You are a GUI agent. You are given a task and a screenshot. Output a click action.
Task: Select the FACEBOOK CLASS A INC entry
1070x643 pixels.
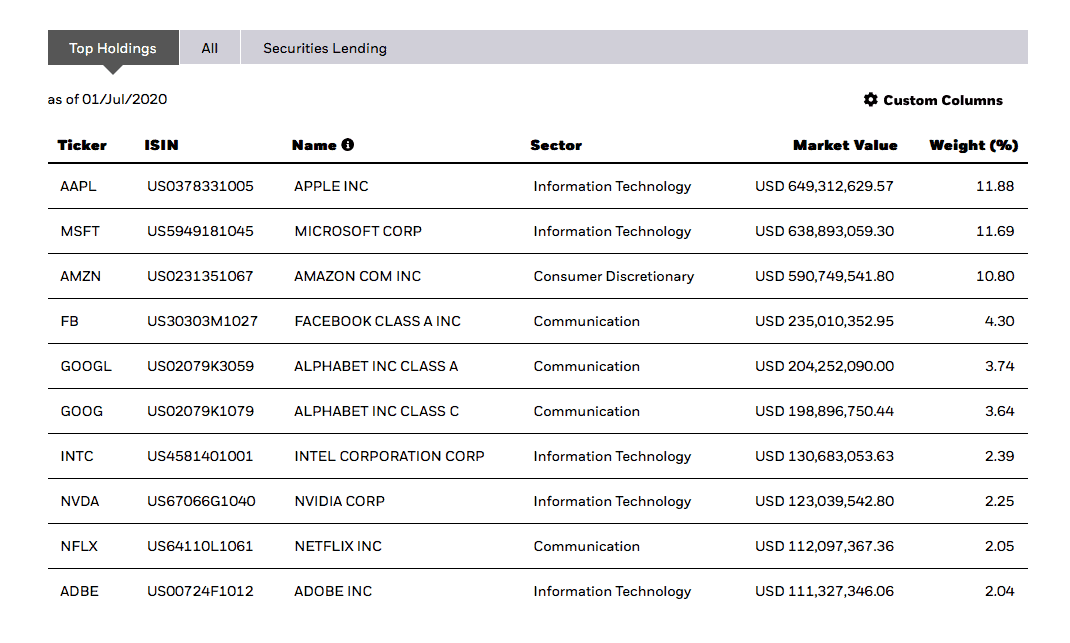click(377, 321)
